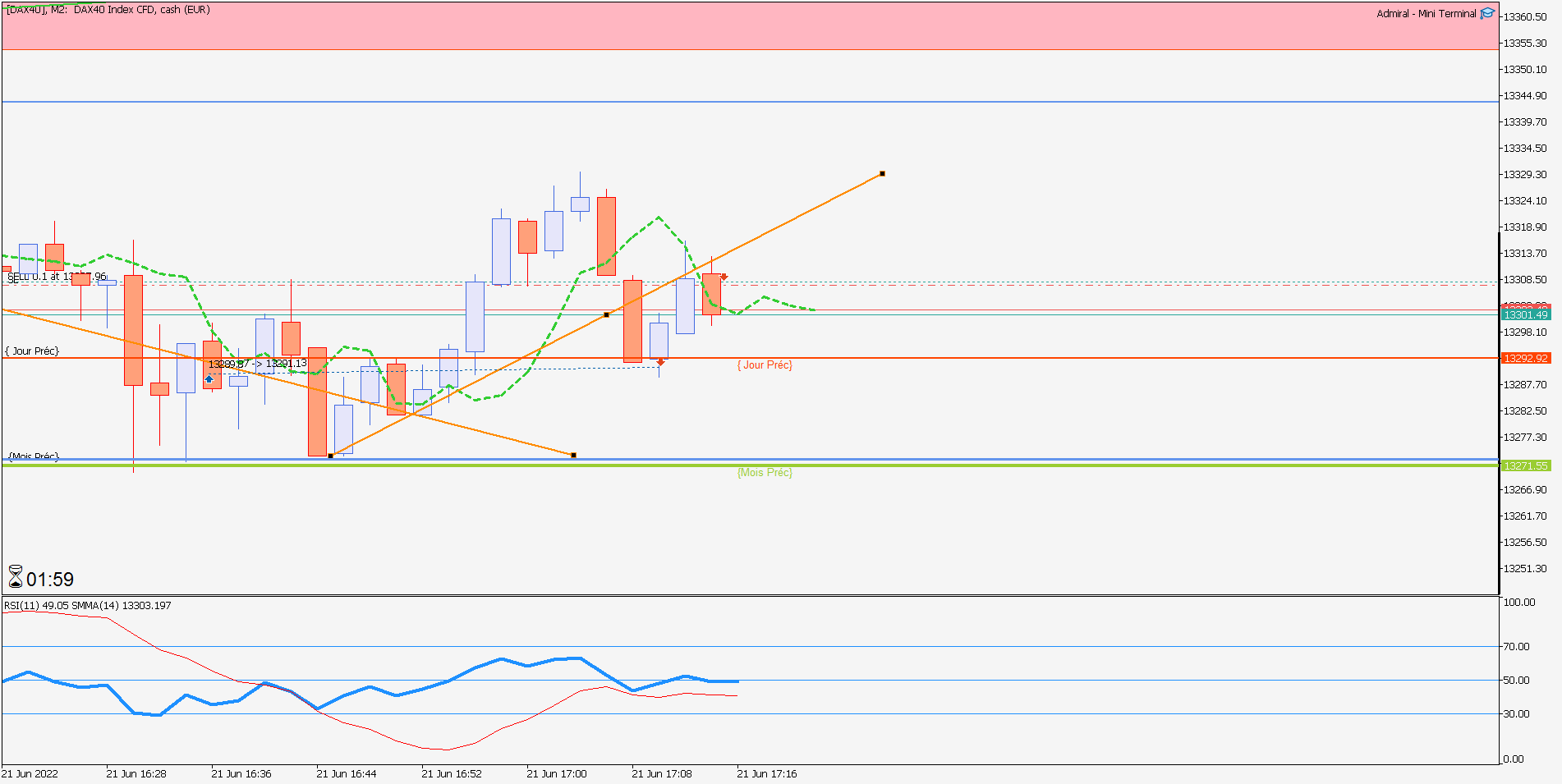Viewport: 1562px width, 784px height.
Task: Click the RSI 30.00 level label
Action: coord(1517,713)
